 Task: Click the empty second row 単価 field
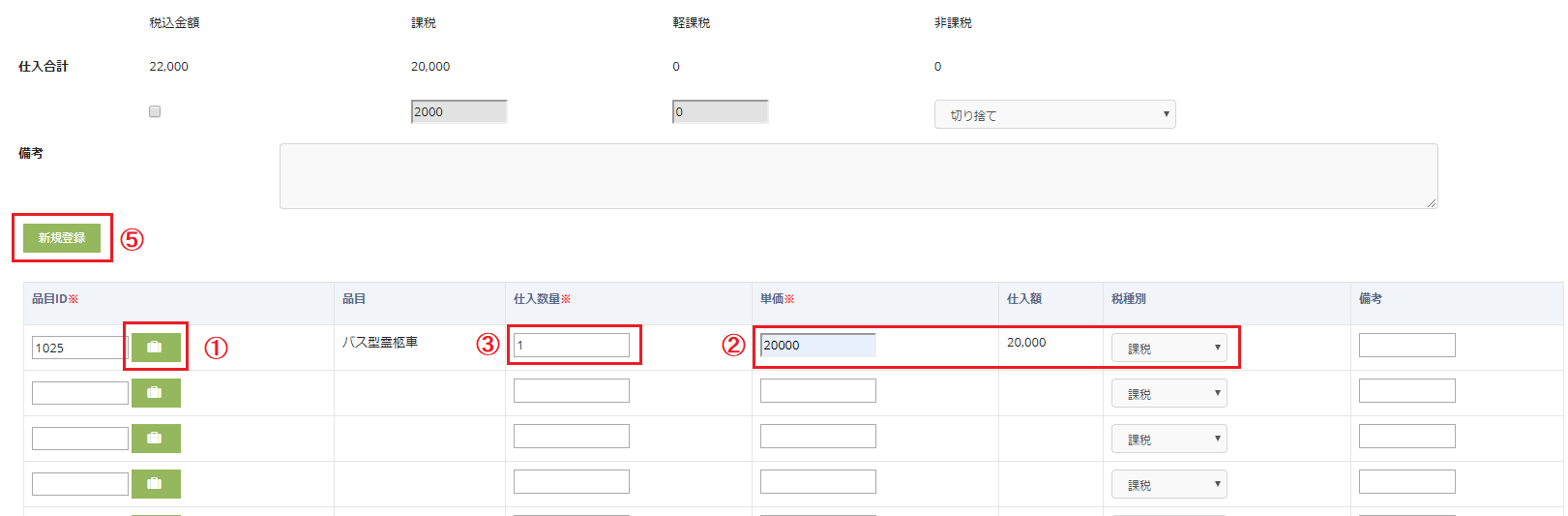(817, 390)
